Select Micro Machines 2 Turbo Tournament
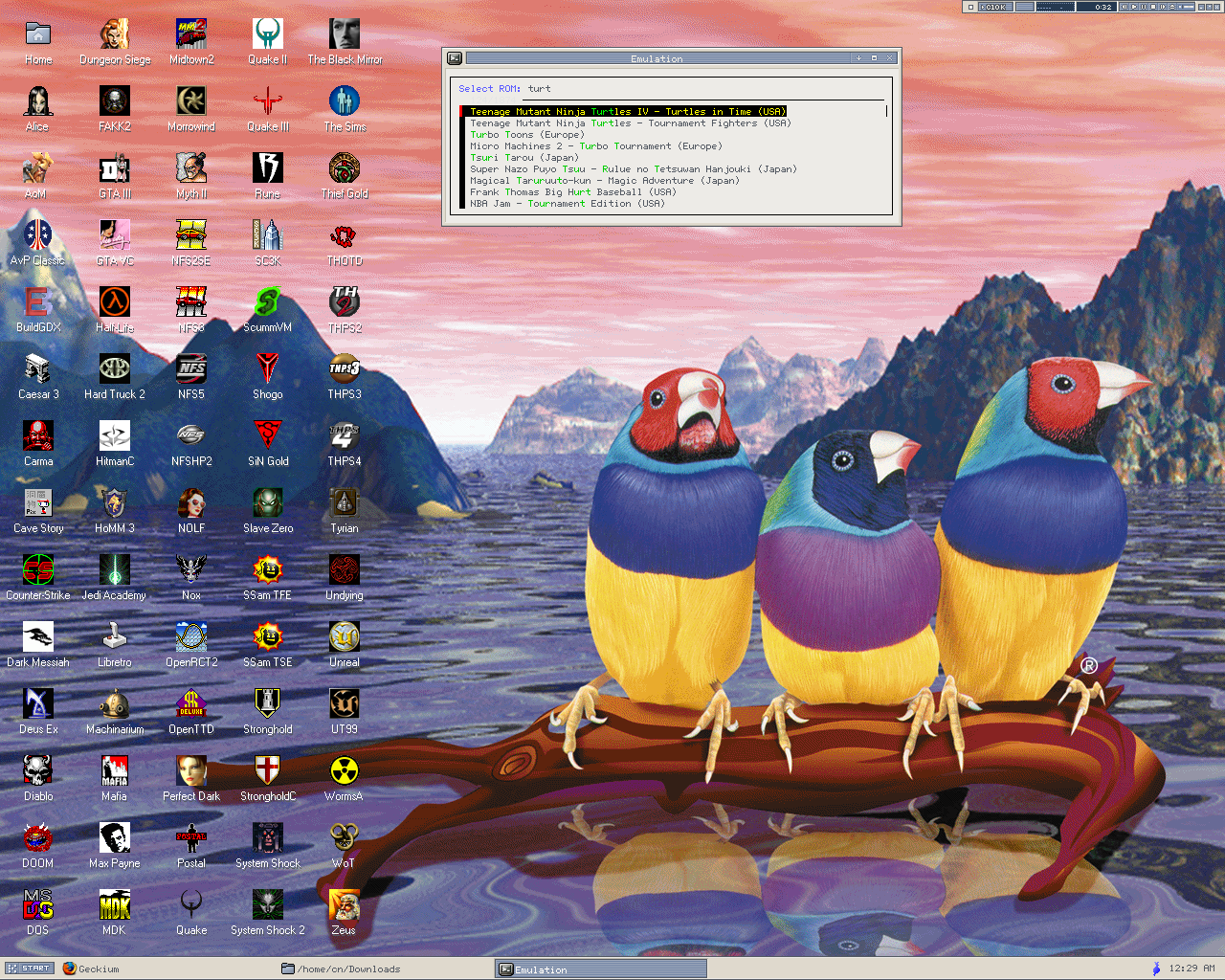This screenshot has width=1225, height=980. 596,146
